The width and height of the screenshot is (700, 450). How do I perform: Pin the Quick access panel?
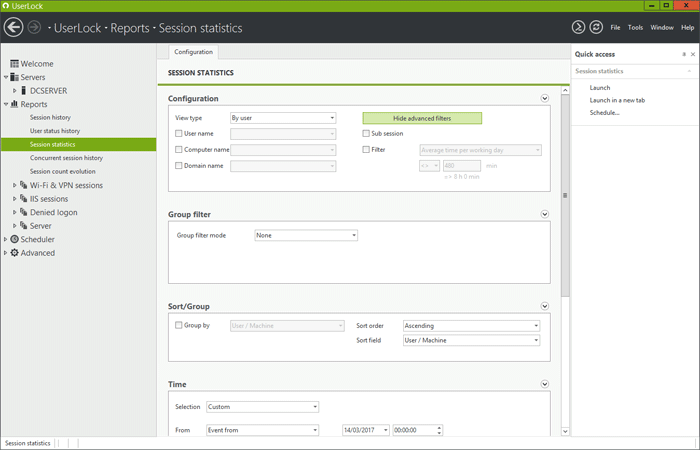684,54
